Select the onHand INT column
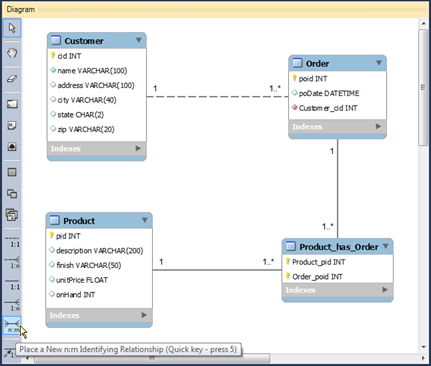The width and height of the screenshot is (431, 366). pyautogui.click(x=75, y=295)
